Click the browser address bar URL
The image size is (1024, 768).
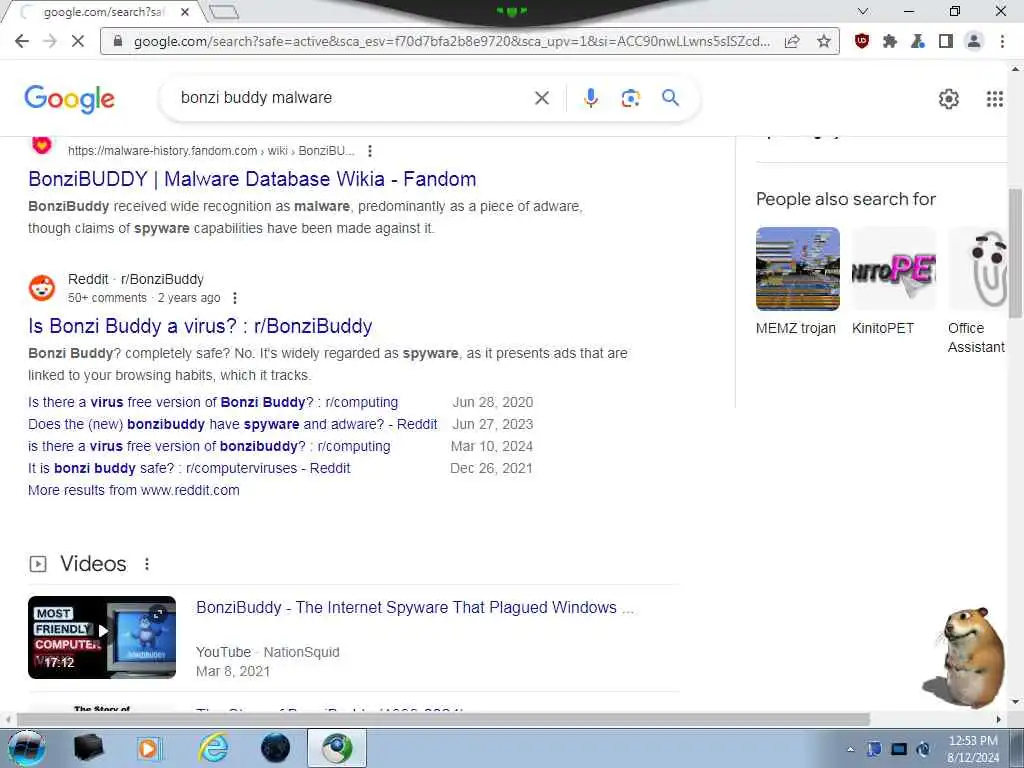pyautogui.click(x=451, y=41)
